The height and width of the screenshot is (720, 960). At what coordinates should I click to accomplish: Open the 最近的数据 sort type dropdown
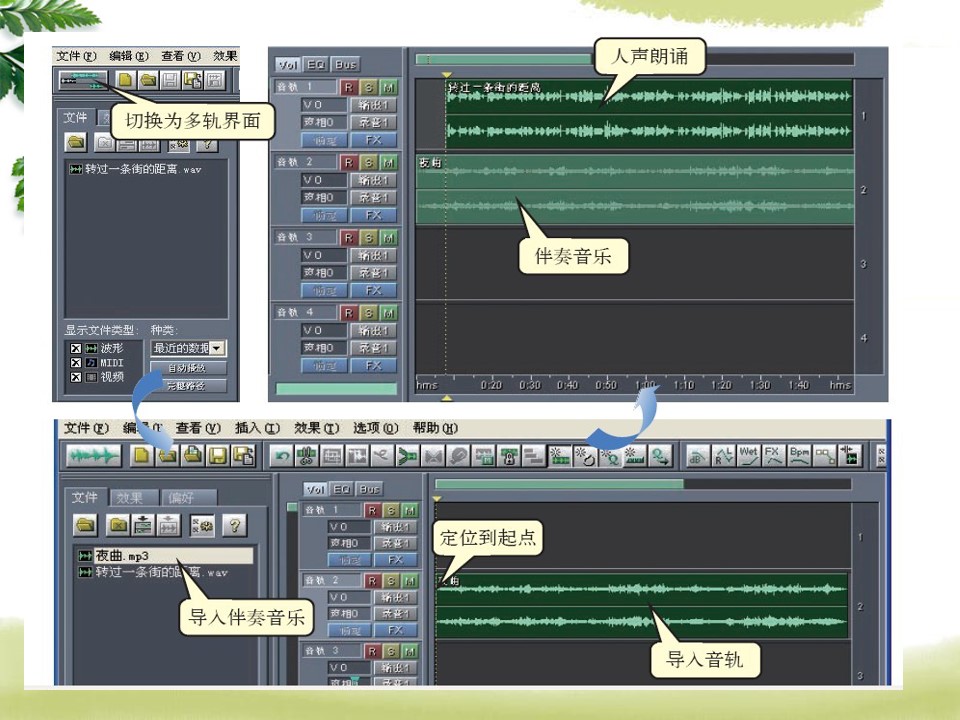188,348
